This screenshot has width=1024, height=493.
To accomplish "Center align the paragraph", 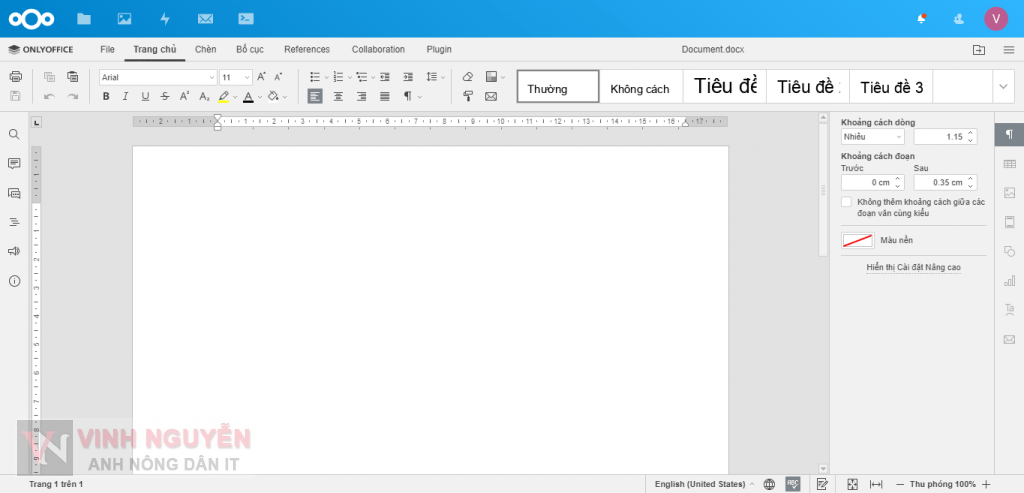I will coord(338,97).
